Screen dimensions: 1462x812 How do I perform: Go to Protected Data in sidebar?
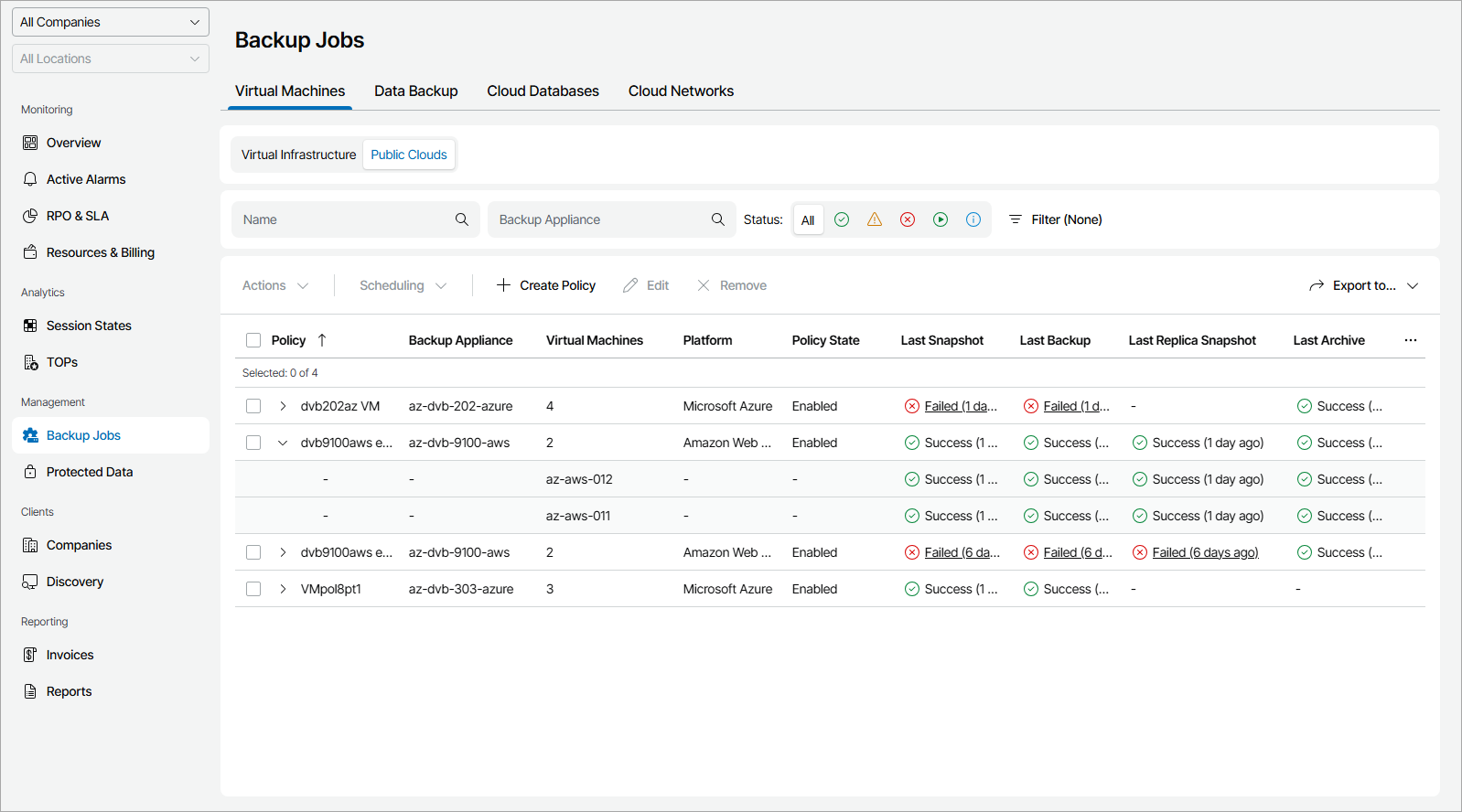[x=90, y=472]
